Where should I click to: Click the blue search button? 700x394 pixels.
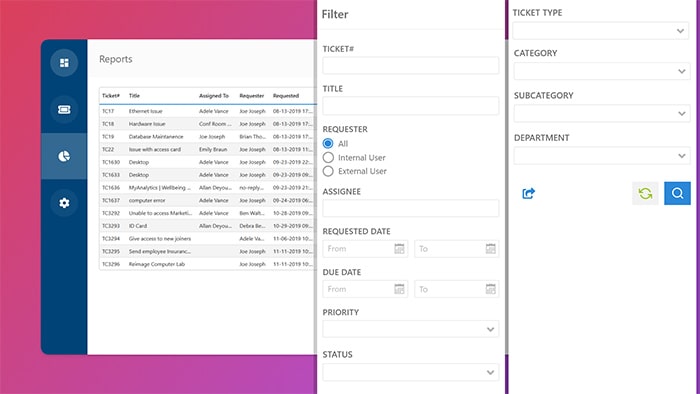coord(677,193)
